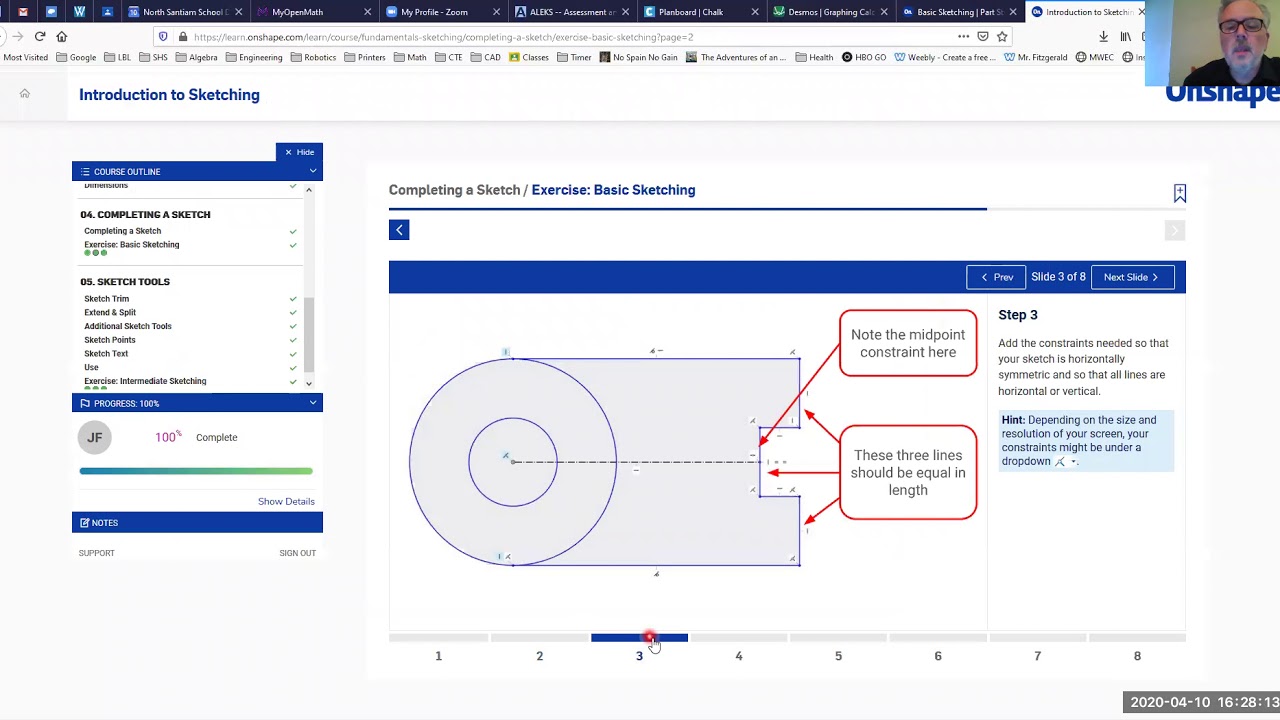Click the SUPPORT link

[97, 553]
